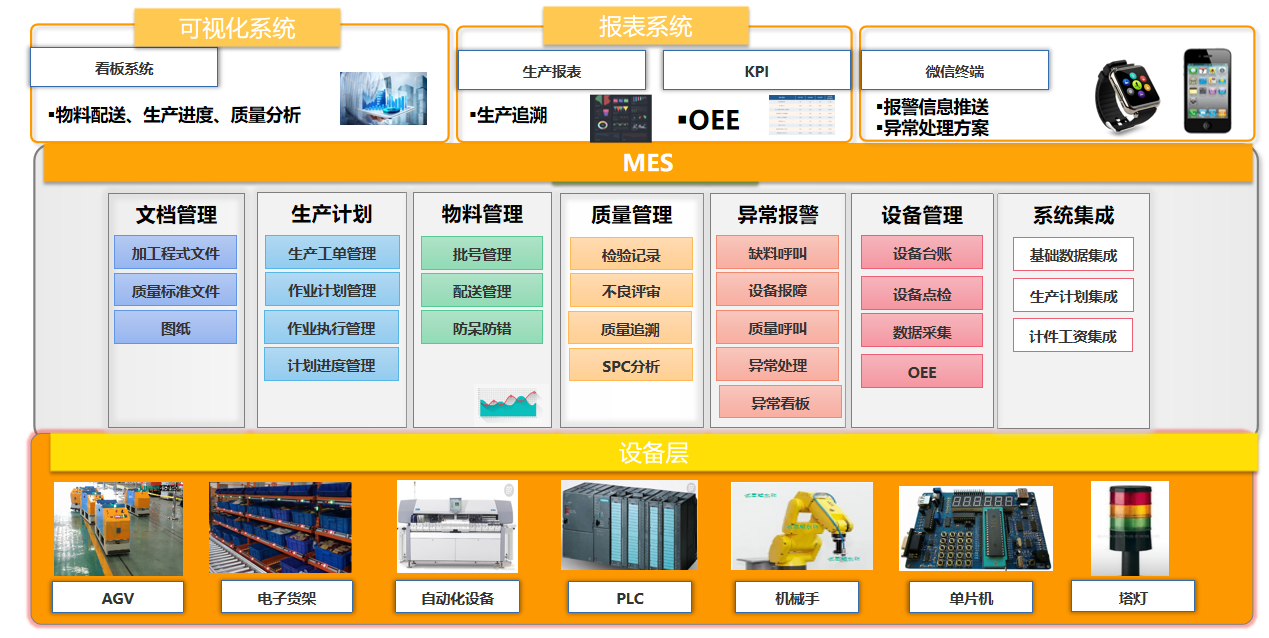1269x638 pixels.
Task: Click the 文档管理 column heading
Action: pyautogui.click(x=176, y=214)
